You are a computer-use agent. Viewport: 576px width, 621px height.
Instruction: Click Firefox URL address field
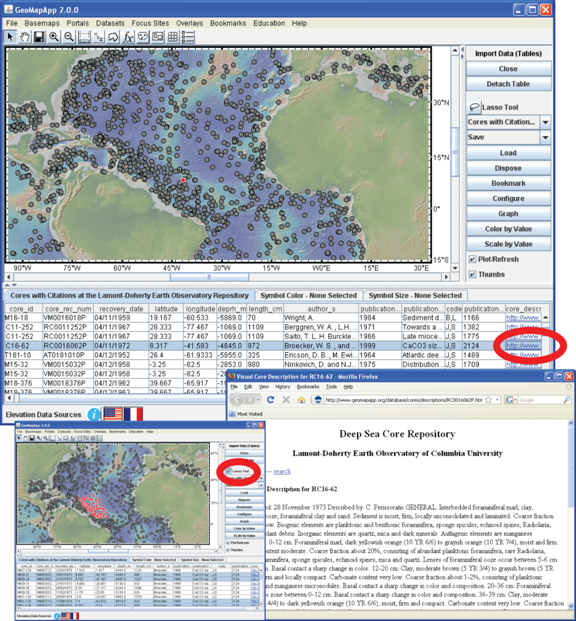tap(403, 400)
